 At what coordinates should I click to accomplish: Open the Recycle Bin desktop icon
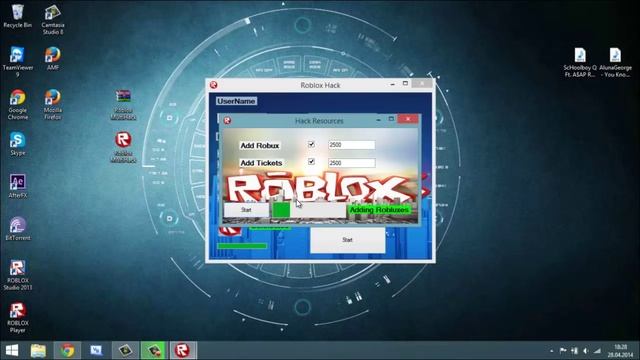[17, 16]
